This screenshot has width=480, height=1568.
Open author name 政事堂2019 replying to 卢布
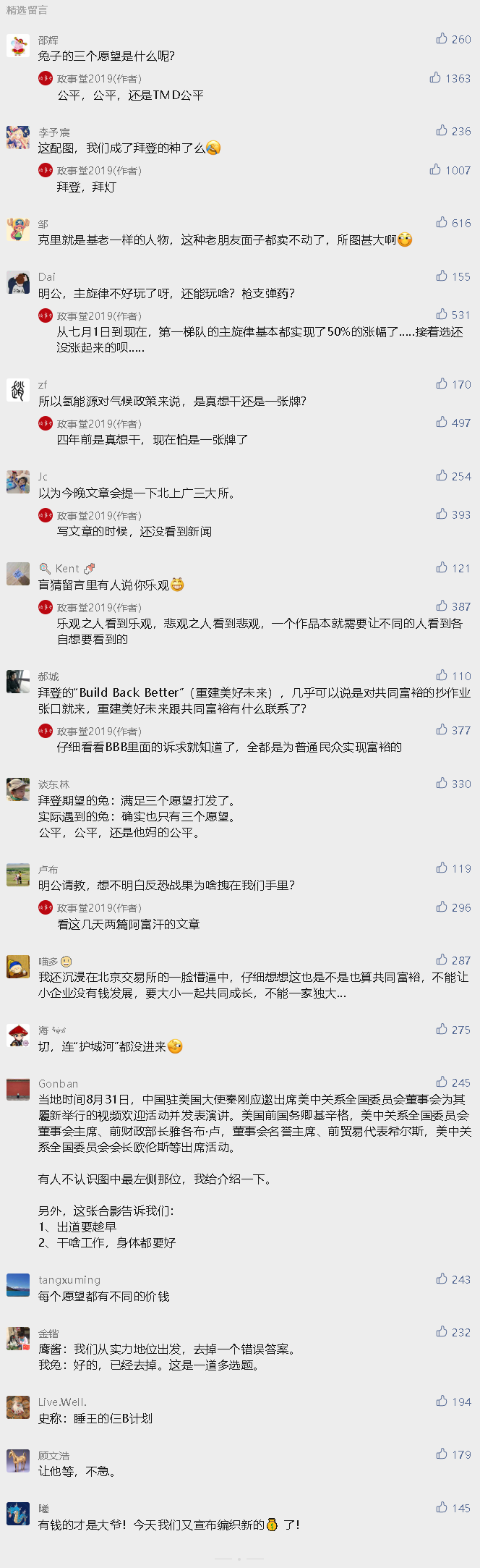(99, 907)
